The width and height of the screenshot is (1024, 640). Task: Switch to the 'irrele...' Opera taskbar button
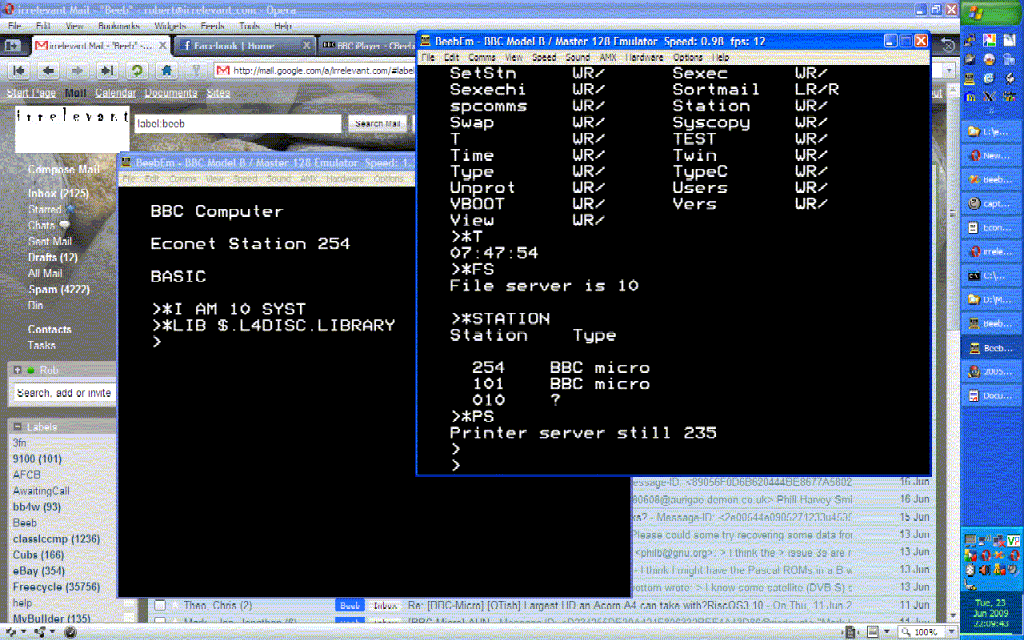click(991, 251)
